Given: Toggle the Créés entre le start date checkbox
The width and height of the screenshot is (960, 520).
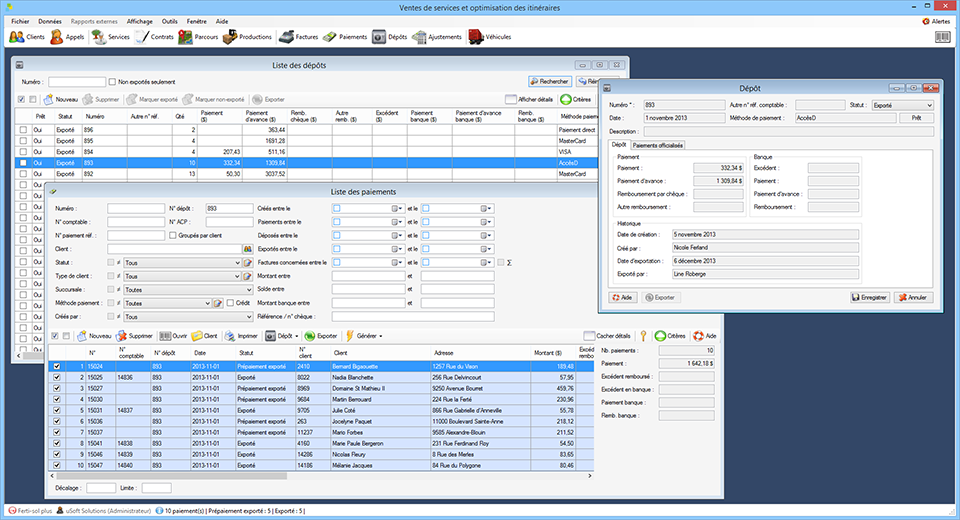Looking at the screenshot, I should (x=337, y=208).
